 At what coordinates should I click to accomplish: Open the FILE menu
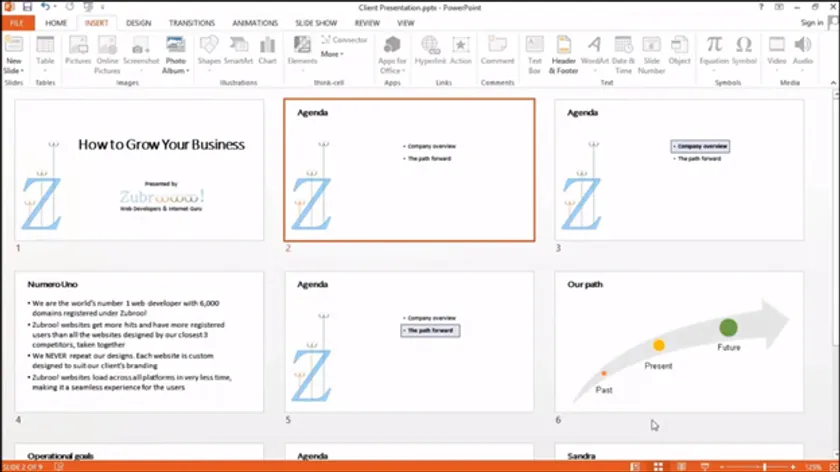point(17,22)
